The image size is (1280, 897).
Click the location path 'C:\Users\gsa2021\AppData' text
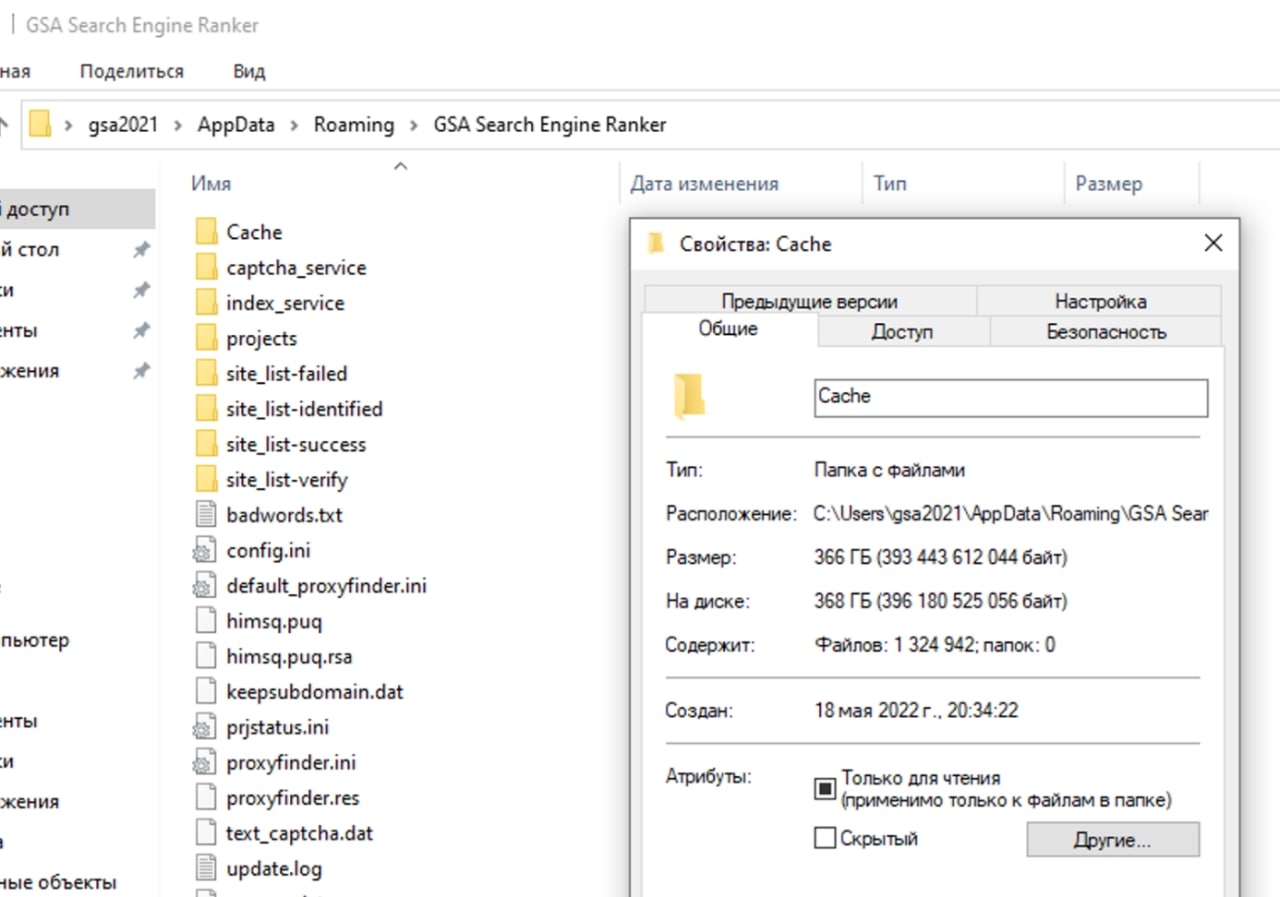point(1011,514)
